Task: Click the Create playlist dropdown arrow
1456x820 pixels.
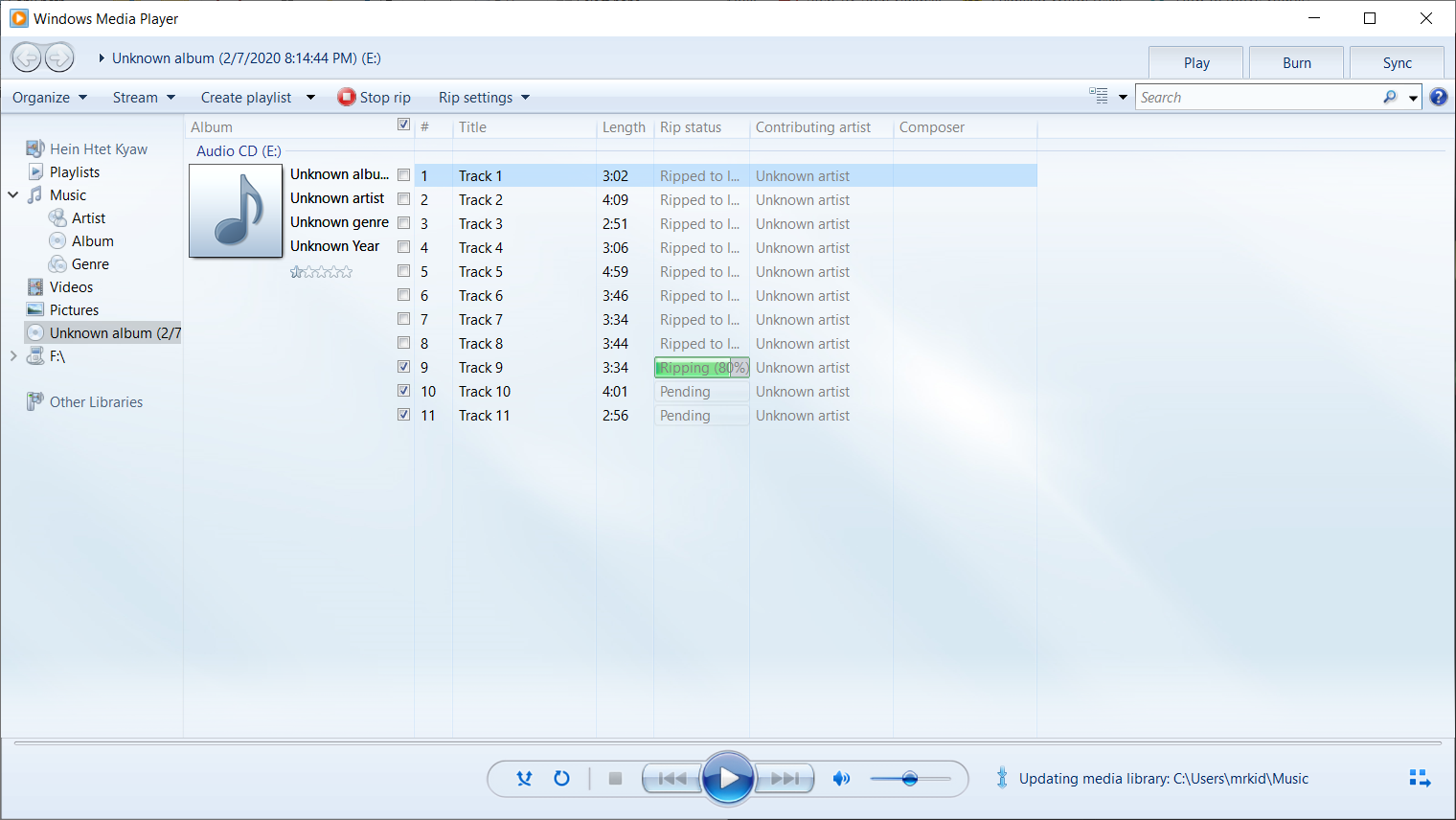Action: (x=310, y=98)
